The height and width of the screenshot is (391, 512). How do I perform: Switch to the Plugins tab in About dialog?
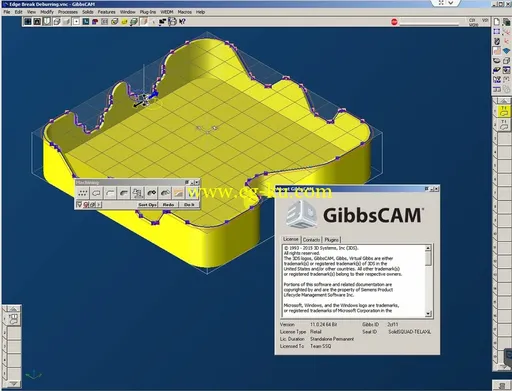click(x=331, y=240)
